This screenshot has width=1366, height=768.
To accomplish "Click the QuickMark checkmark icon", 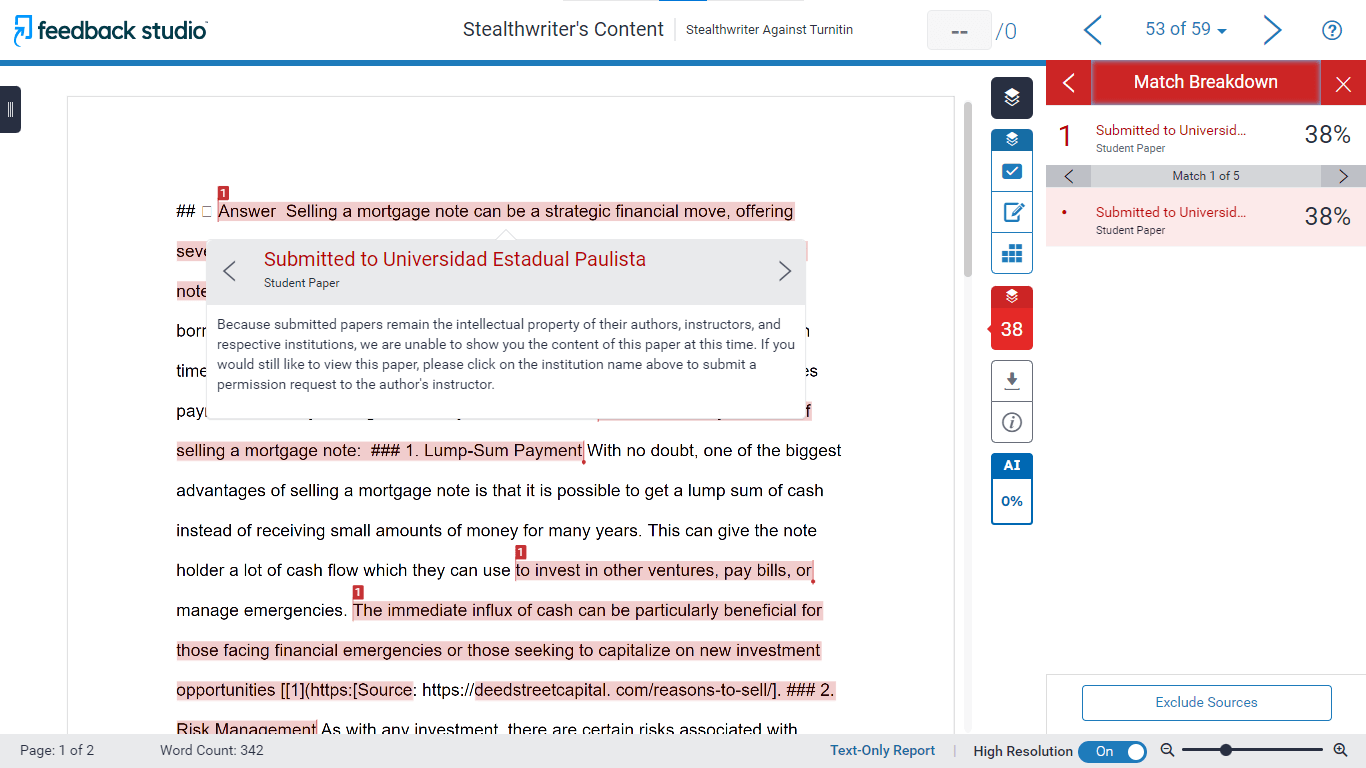I will click(x=1011, y=171).
